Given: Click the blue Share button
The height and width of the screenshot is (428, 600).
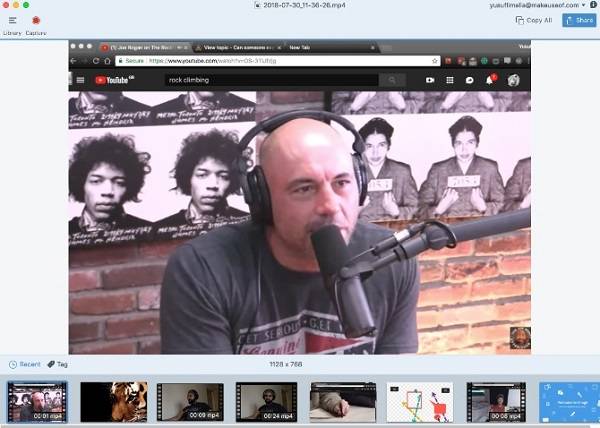Looking at the screenshot, I should [579, 20].
